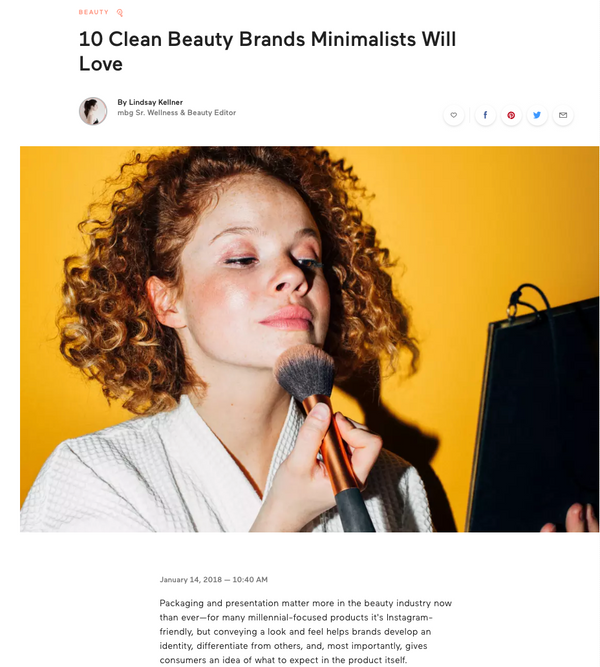This screenshot has width=600, height=667.
Task: Click the 10 Clean Beauty Brands headline
Action: (267, 51)
